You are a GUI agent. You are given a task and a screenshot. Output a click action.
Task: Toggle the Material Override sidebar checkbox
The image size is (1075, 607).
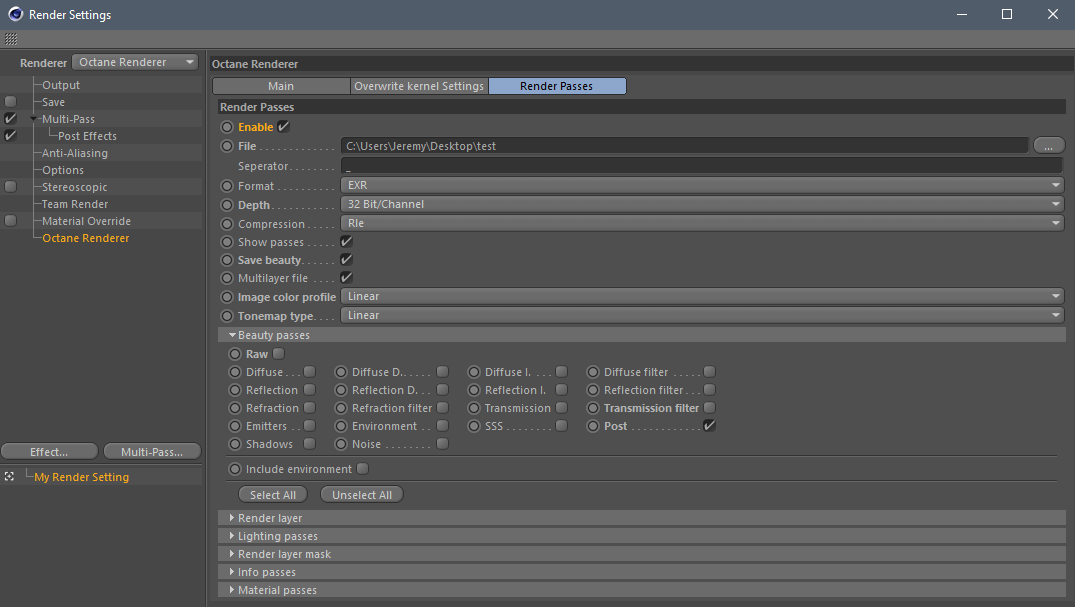pos(10,220)
